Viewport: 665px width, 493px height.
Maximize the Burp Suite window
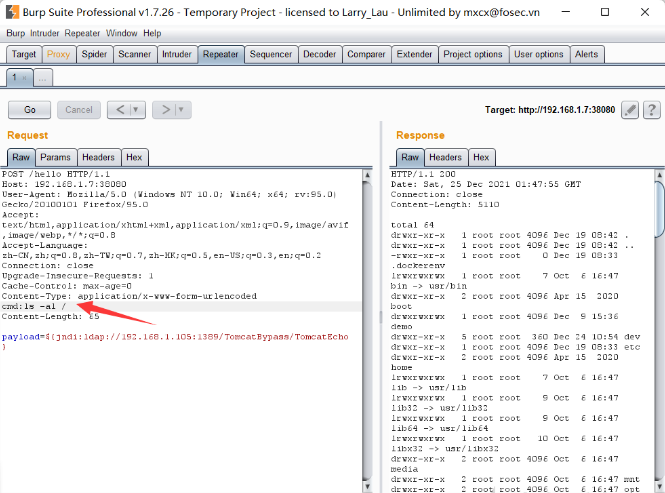coord(605,12)
